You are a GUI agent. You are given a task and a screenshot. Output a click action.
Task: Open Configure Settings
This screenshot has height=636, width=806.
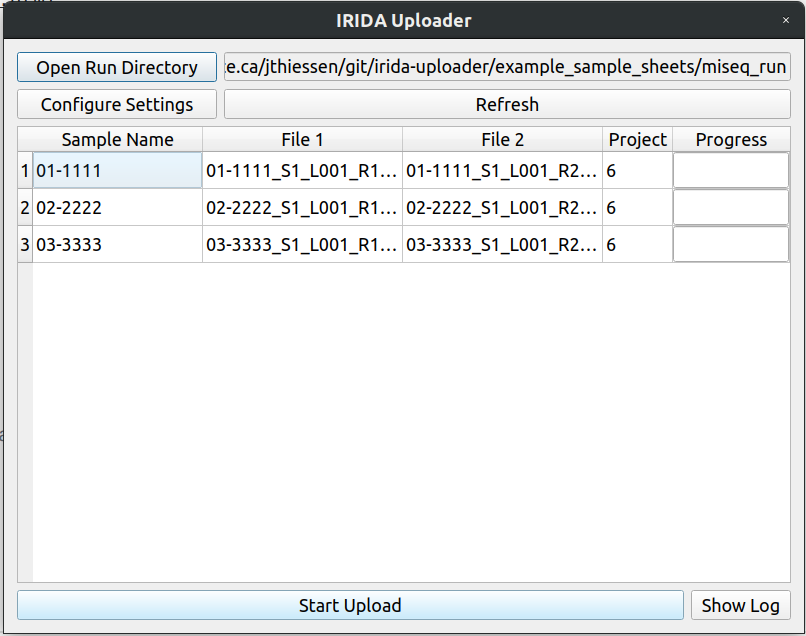tap(117, 104)
